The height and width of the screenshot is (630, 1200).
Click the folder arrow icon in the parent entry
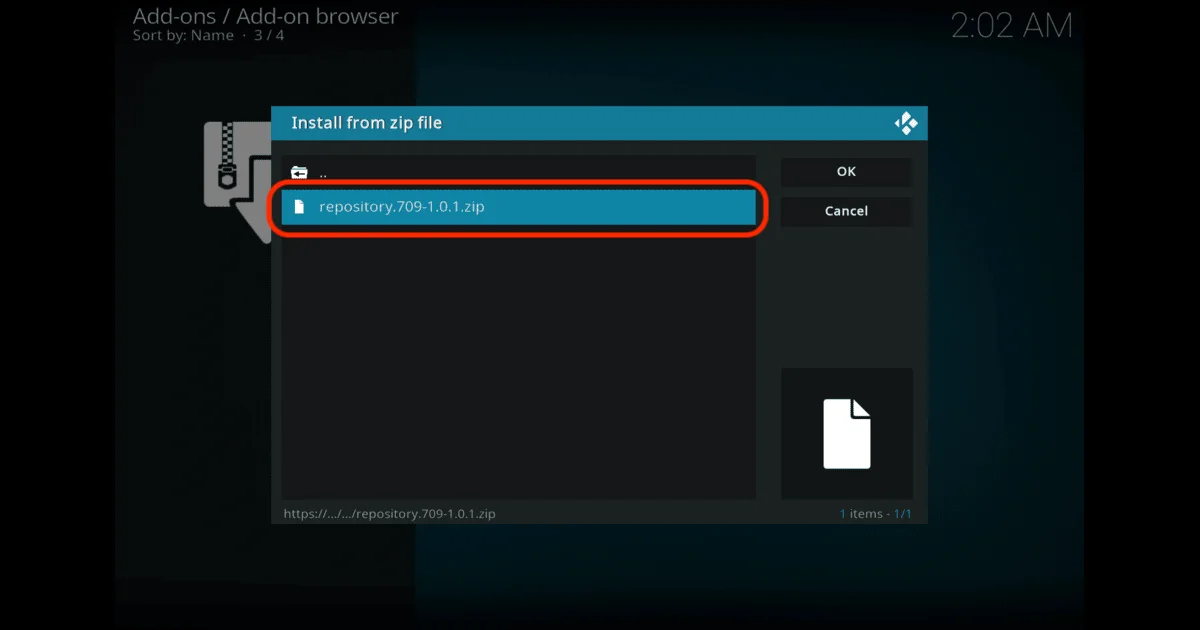coord(299,171)
